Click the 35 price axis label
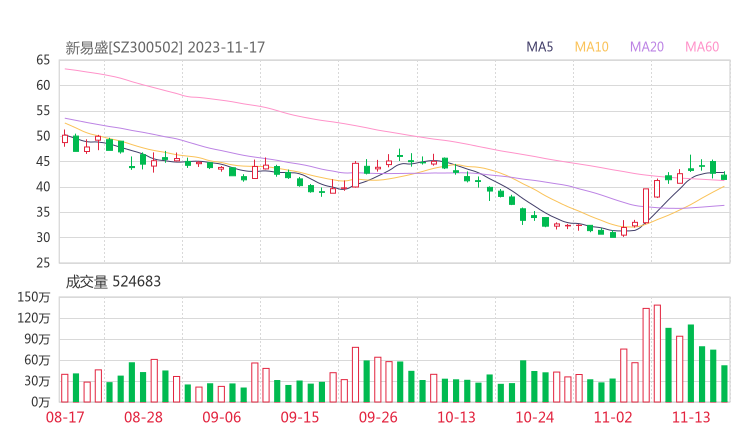This screenshot has height=440, width=740. click(43, 212)
